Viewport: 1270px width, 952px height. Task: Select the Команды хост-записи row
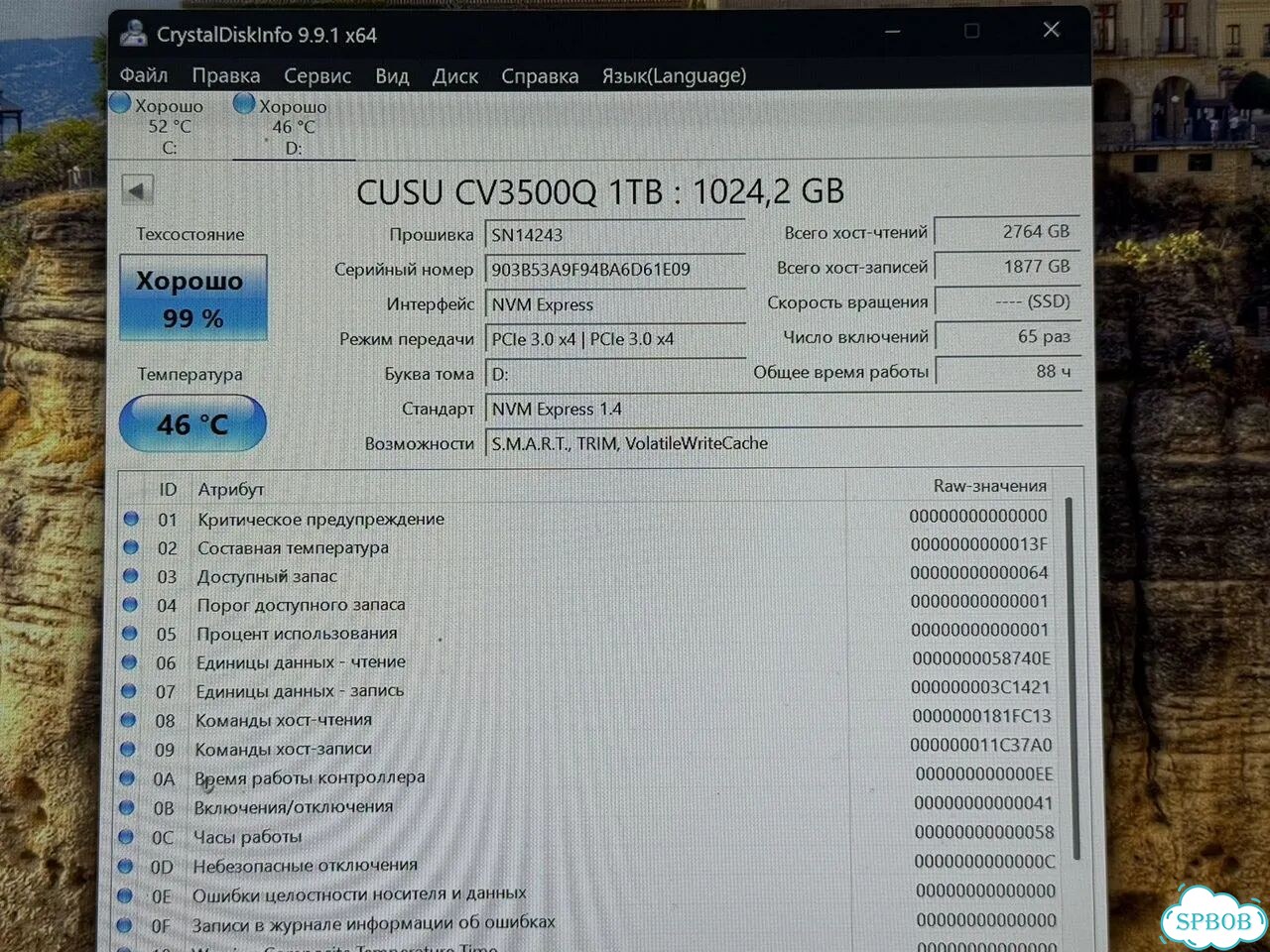[589, 748]
